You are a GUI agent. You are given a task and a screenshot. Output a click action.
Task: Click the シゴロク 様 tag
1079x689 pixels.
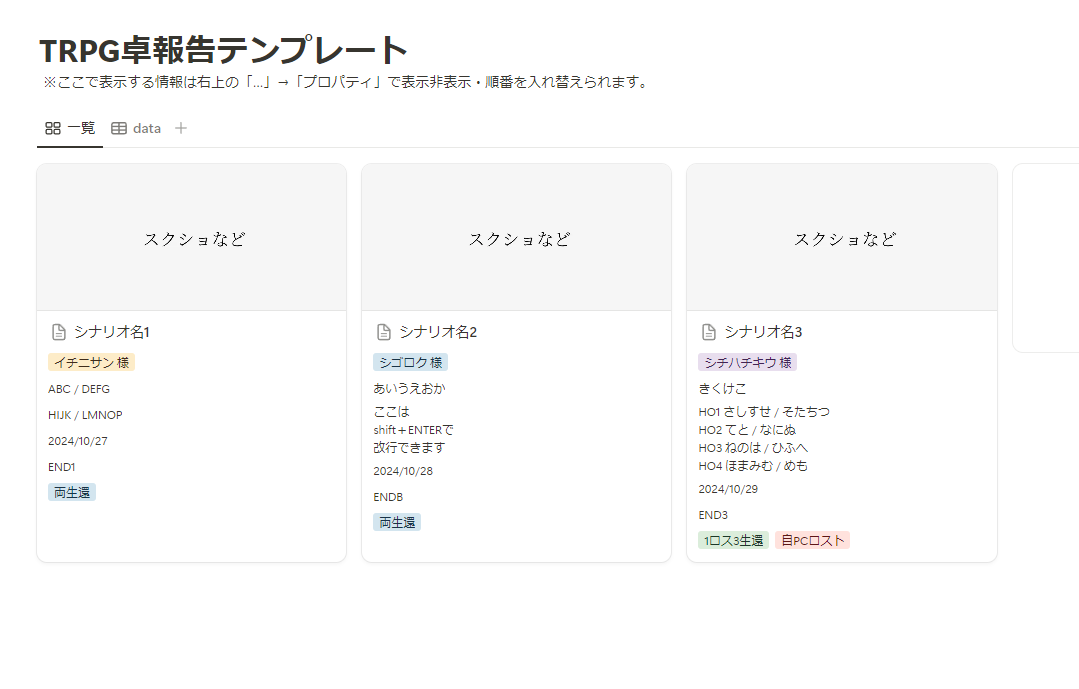411,362
